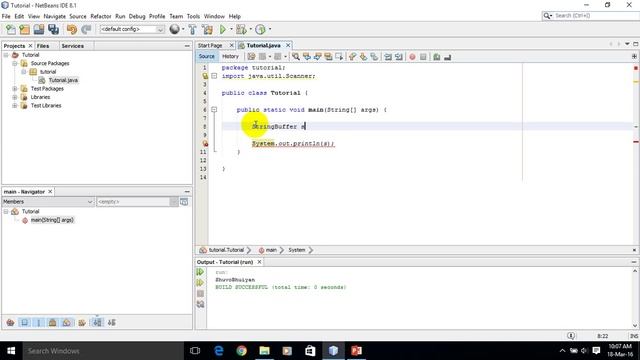Toggle Sort by Source in Navigator
Screen dimensions: 640x360
pos(112,323)
